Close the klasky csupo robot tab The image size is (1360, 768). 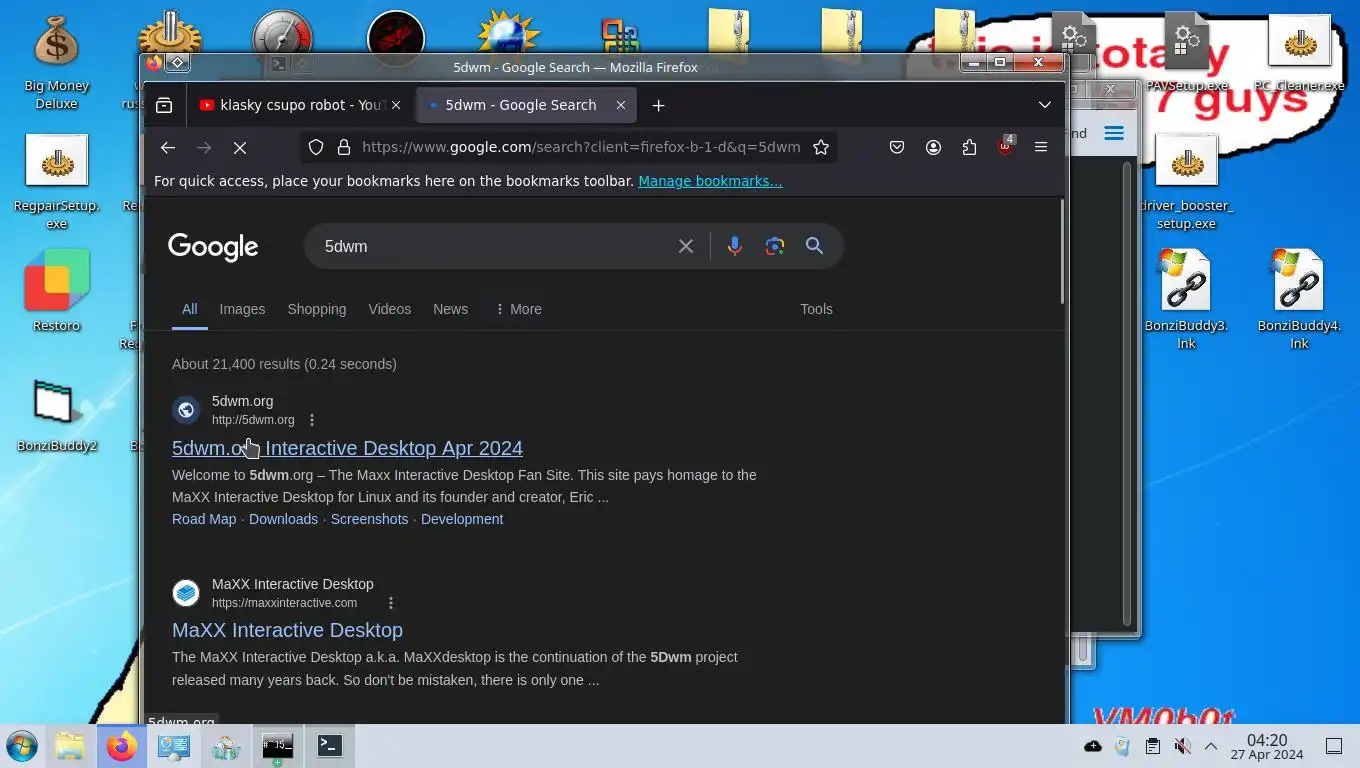point(396,105)
